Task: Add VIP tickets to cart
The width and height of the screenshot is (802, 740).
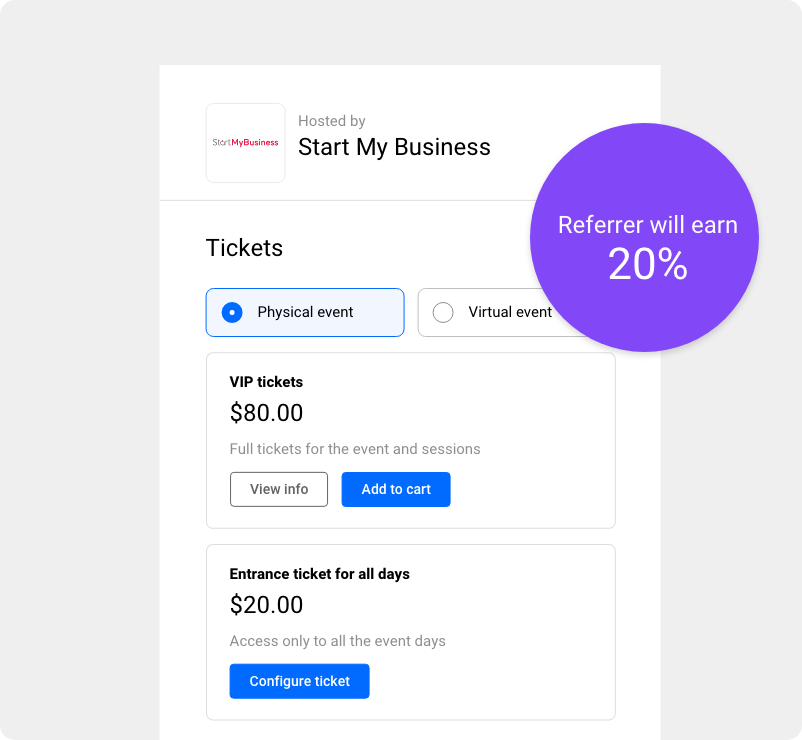Action: pos(396,489)
